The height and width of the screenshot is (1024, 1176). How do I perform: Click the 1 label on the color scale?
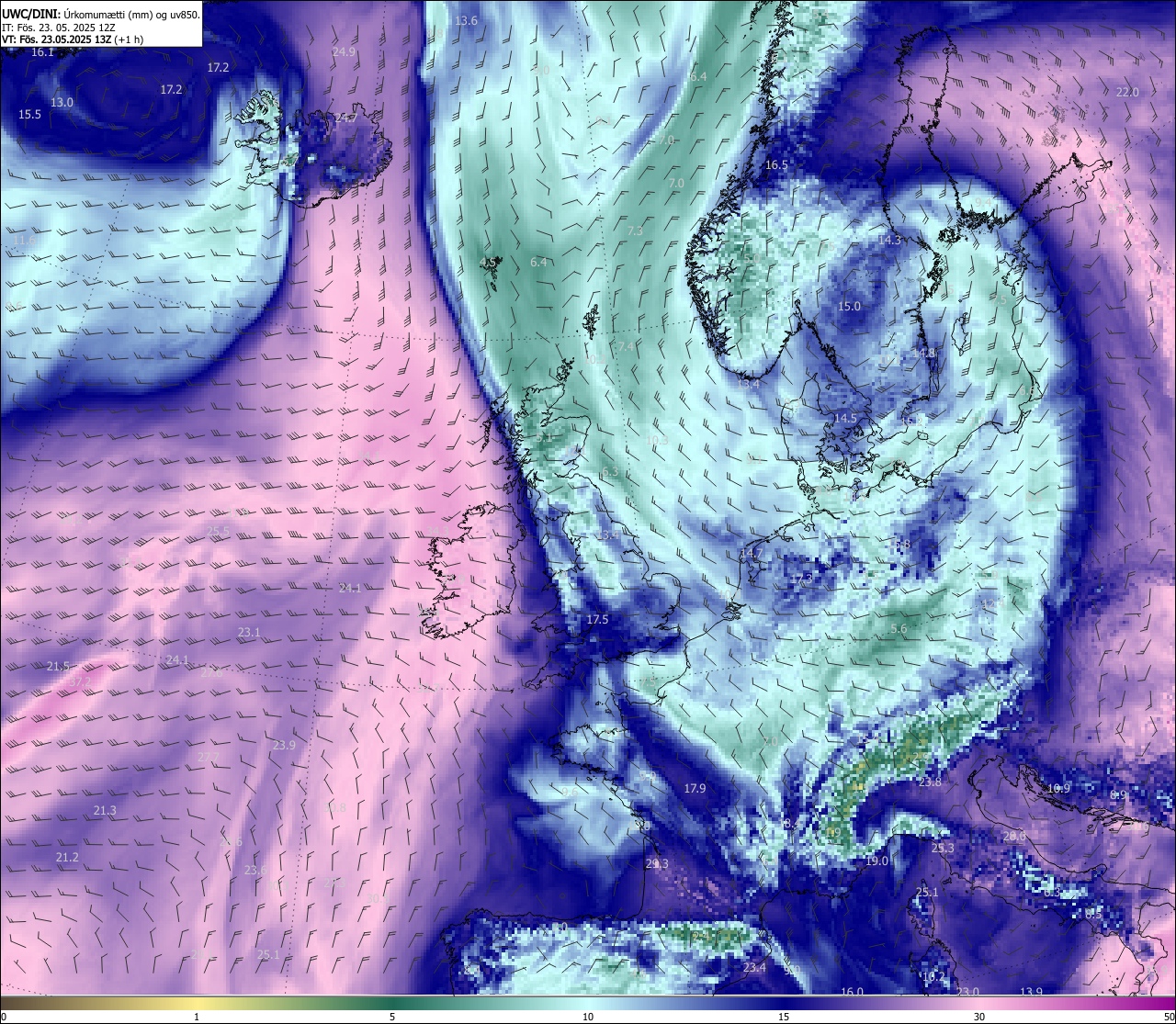point(197,1017)
